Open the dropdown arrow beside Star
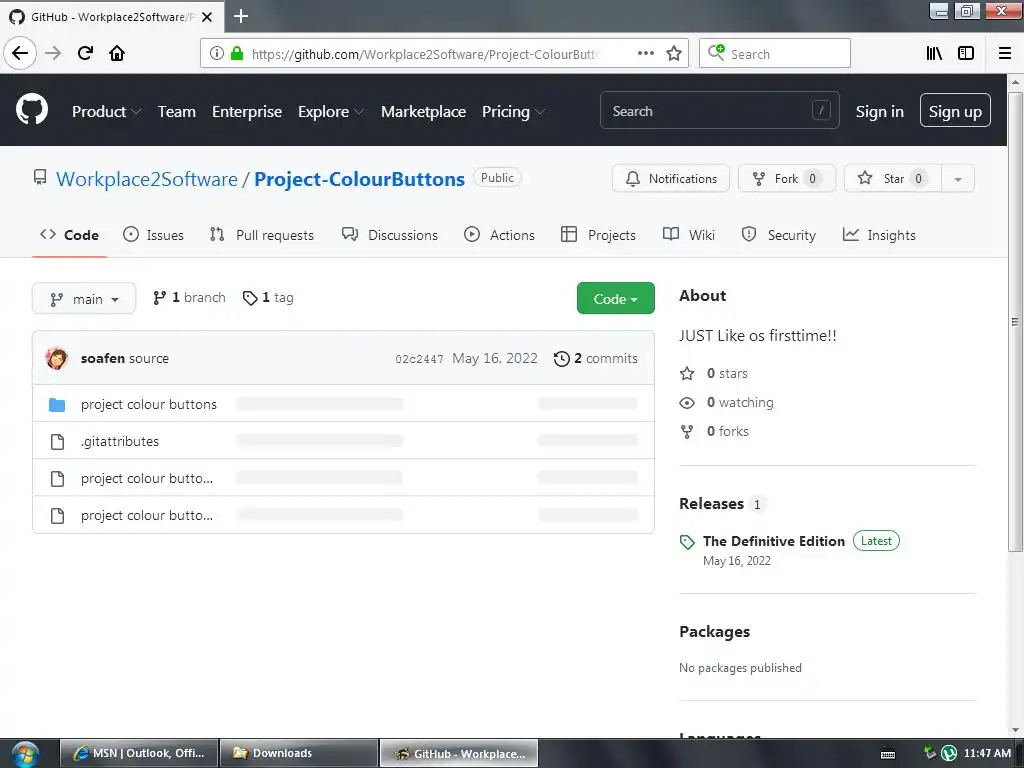Viewport: 1024px width, 768px height. click(958, 178)
